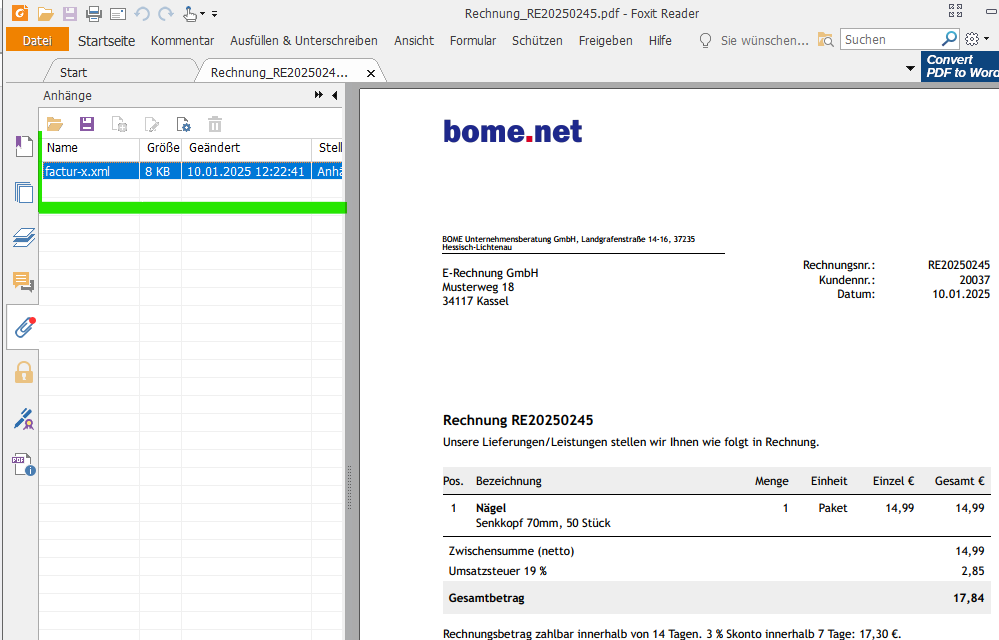Click the lightbulb tell-me icon

[x=705, y=41]
